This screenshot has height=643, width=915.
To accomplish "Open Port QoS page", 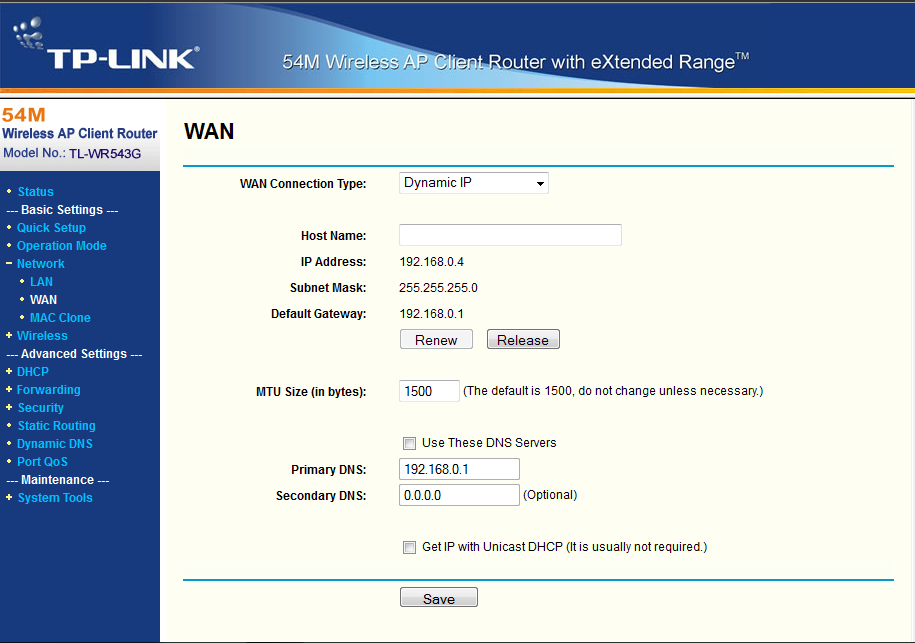I will click(42, 462).
